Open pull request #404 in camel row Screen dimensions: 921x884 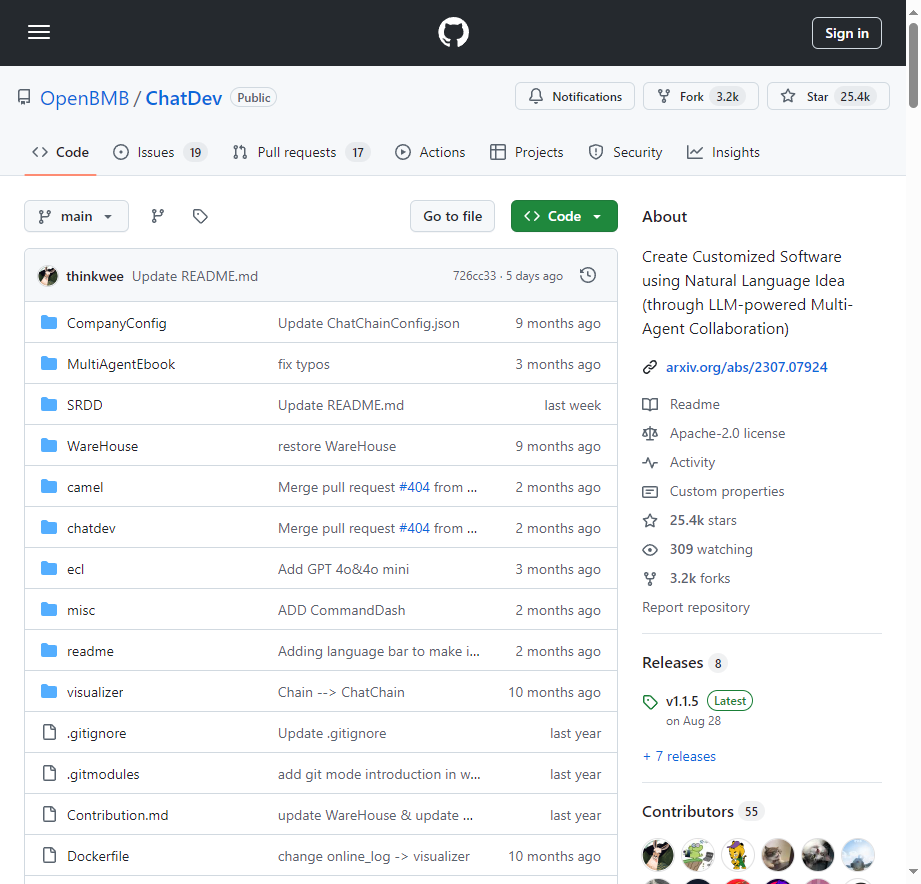tap(414, 488)
